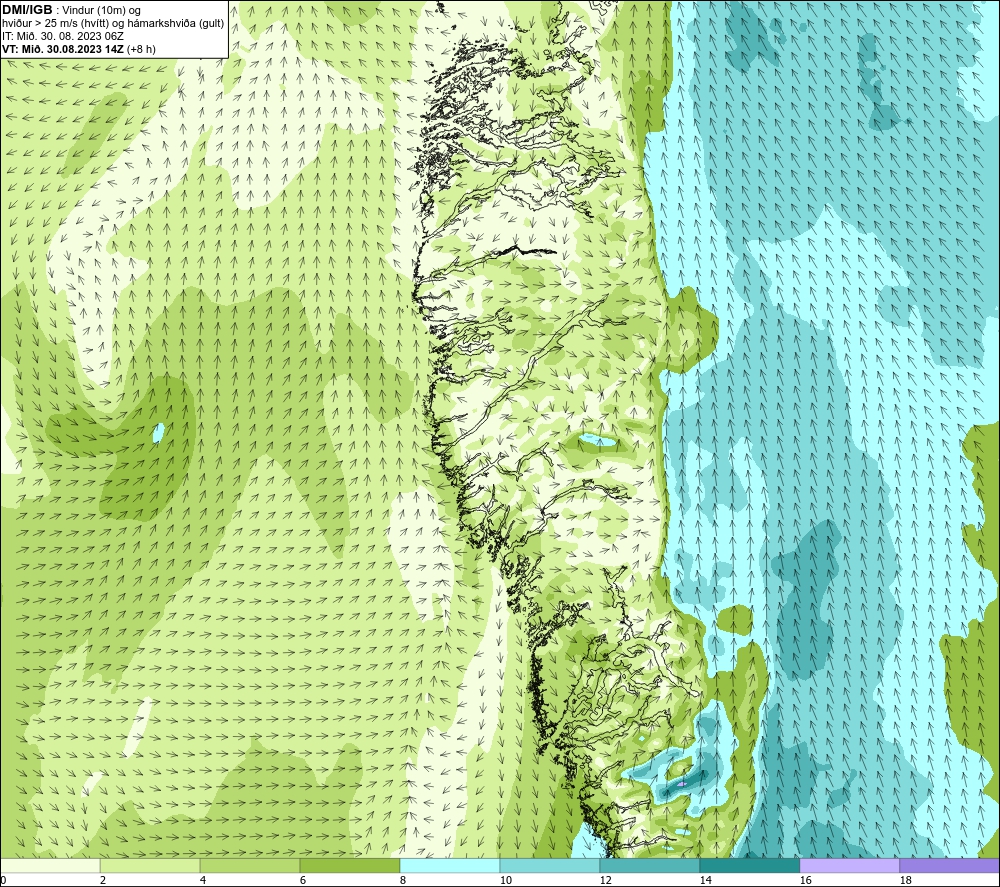1000x887 pixels.
Task: Click the 'DMI/IGB : Vindur (10m) og' title line
Action: pos(71,10)
